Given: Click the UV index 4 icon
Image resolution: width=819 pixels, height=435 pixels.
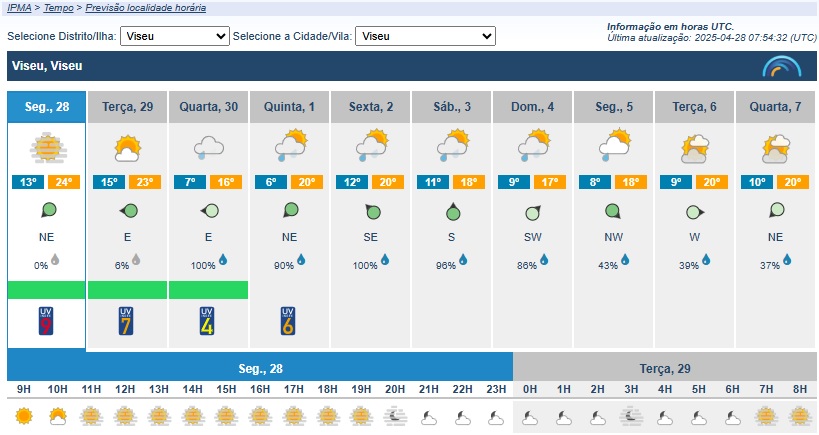Looking at the screenshot, I should (207, 321).
